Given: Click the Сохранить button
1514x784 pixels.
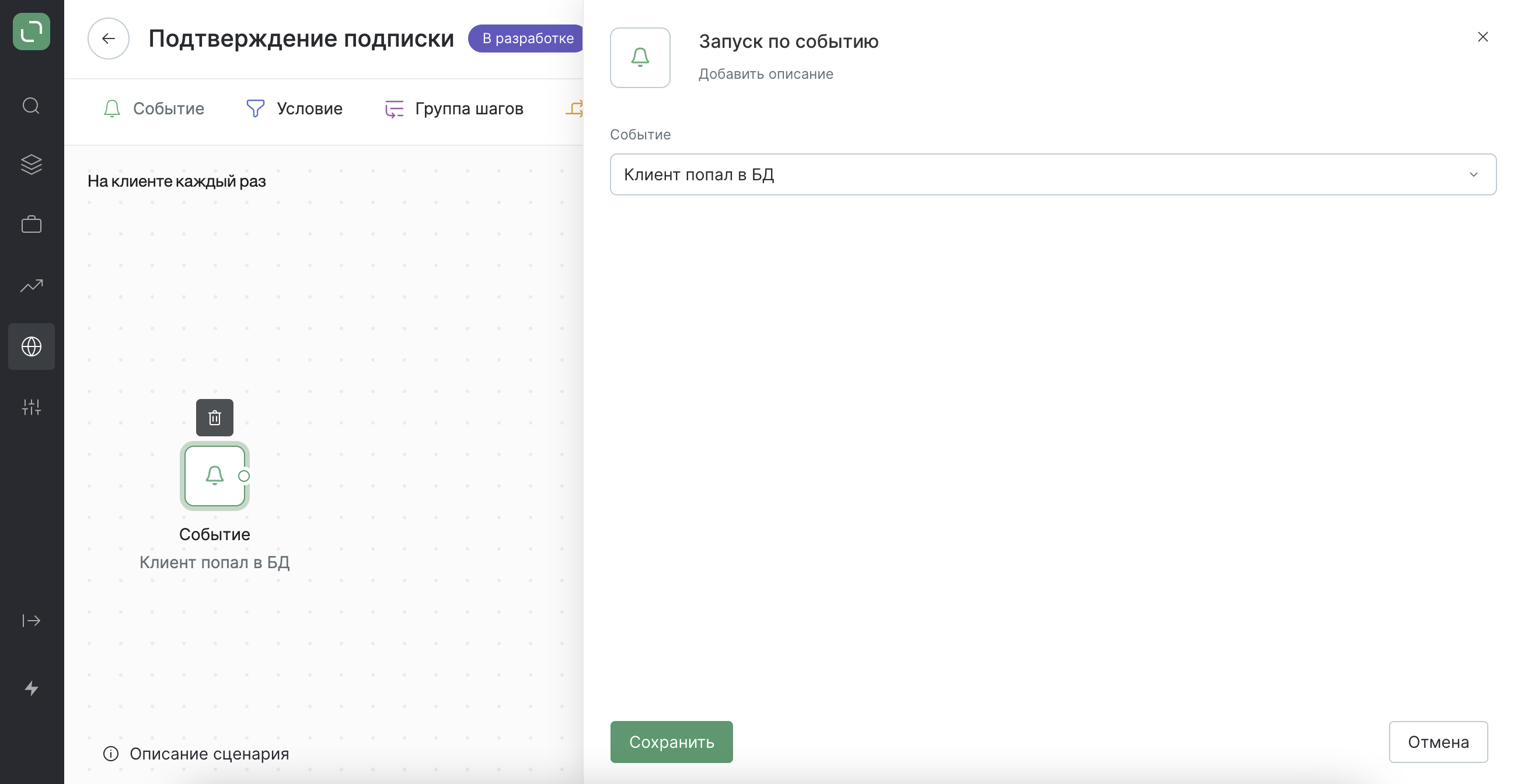Looking at the screenshot, I should [671, 742].
